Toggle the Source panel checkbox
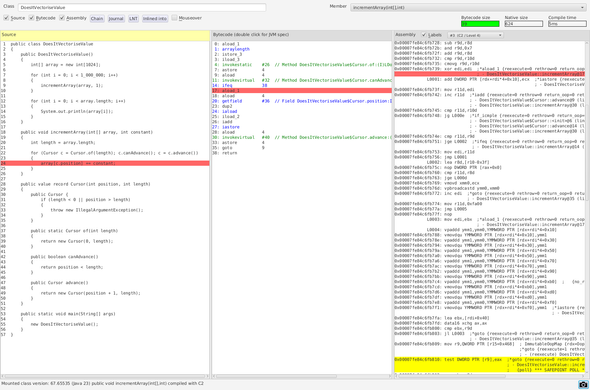Screen dimensions: 590x390 (x=6, y=18)
